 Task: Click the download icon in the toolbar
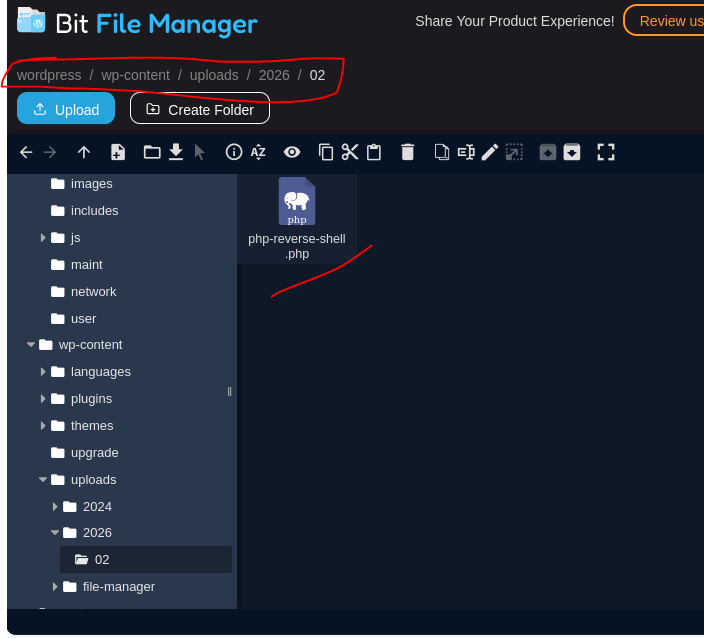176,152
